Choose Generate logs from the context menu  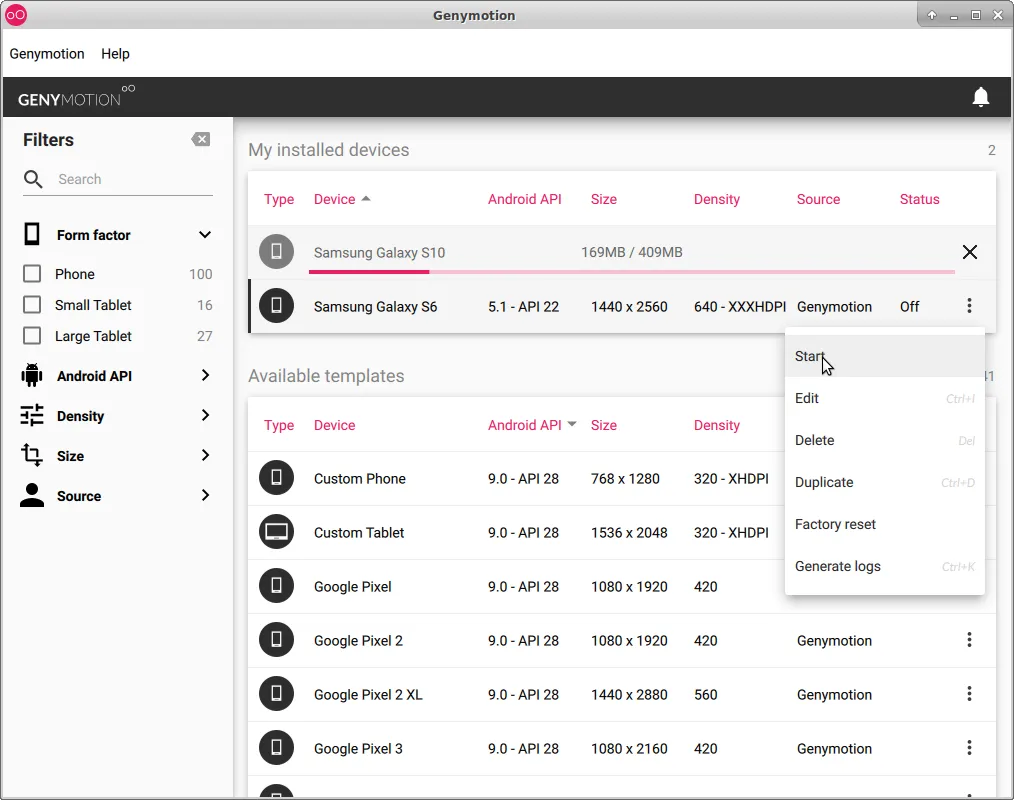(x=884, y=567)
